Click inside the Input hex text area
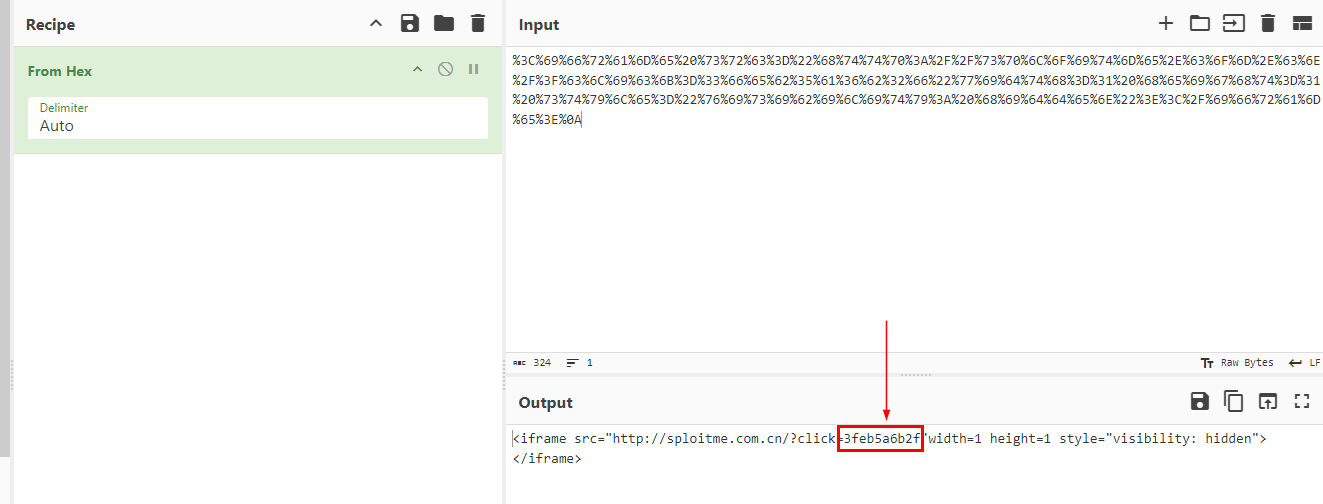 914,200
